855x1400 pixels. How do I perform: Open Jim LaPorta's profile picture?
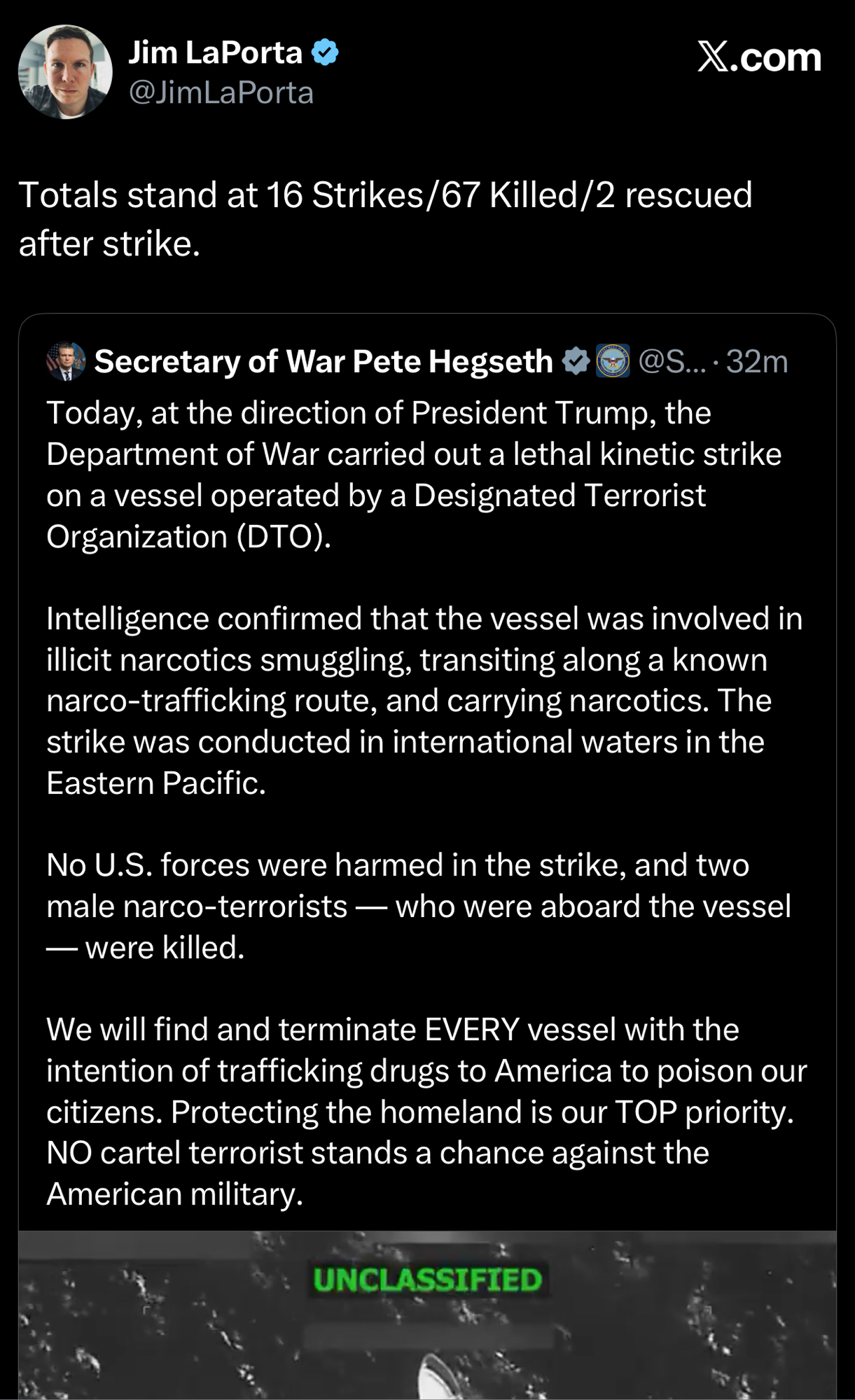pyautogui.click(x=65, y=72)
